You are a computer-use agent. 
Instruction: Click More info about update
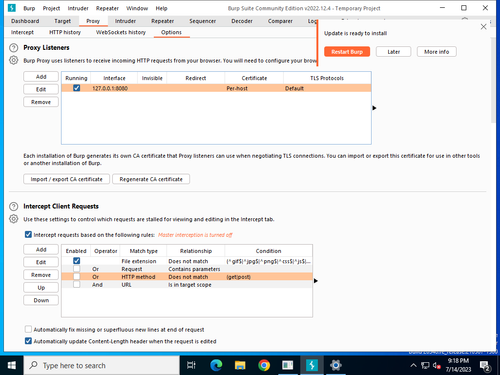pyautogui.click(x=437, y=52)
